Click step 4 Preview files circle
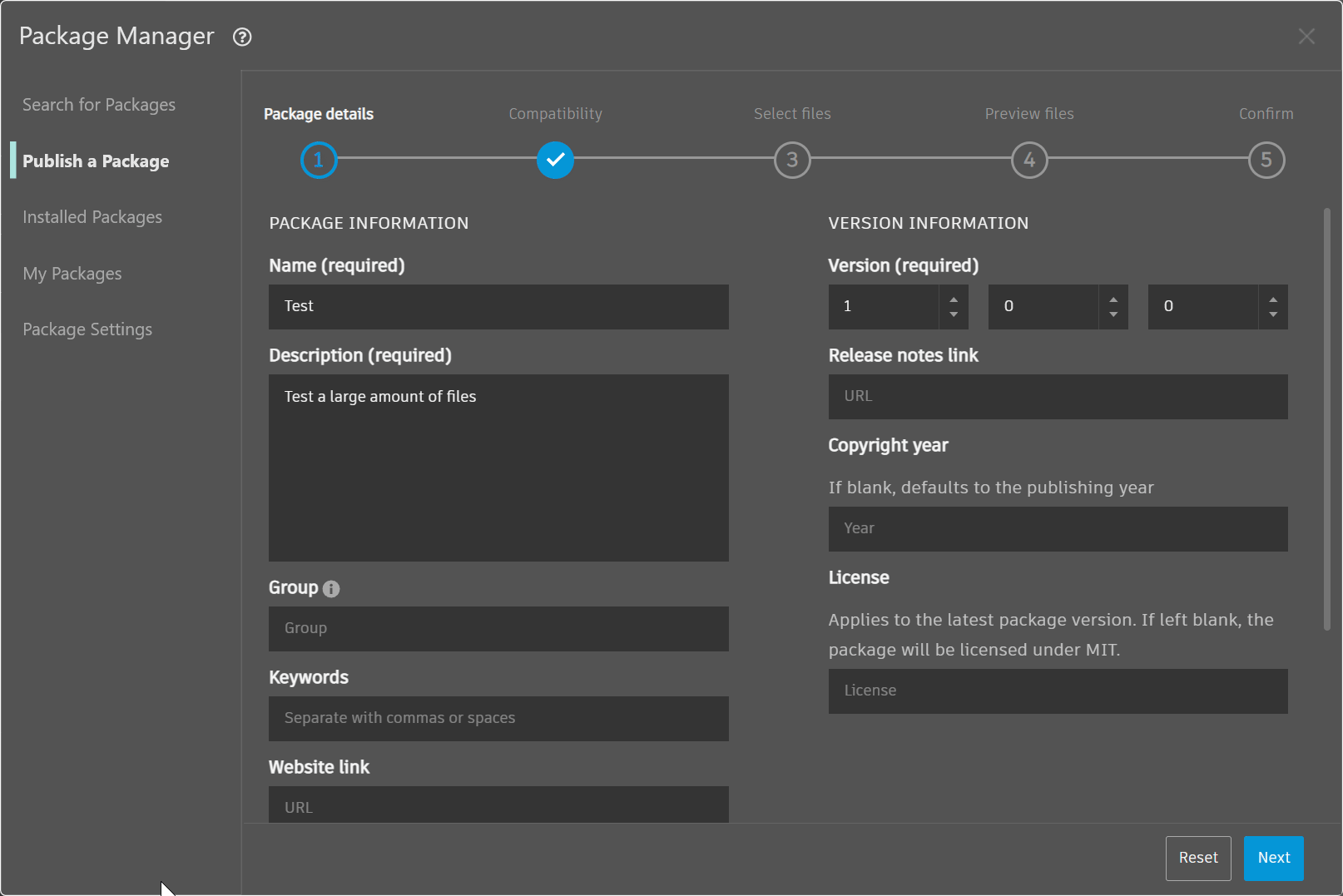Viewport: 1343px width, 896px height. click(x=1029, y=160)
